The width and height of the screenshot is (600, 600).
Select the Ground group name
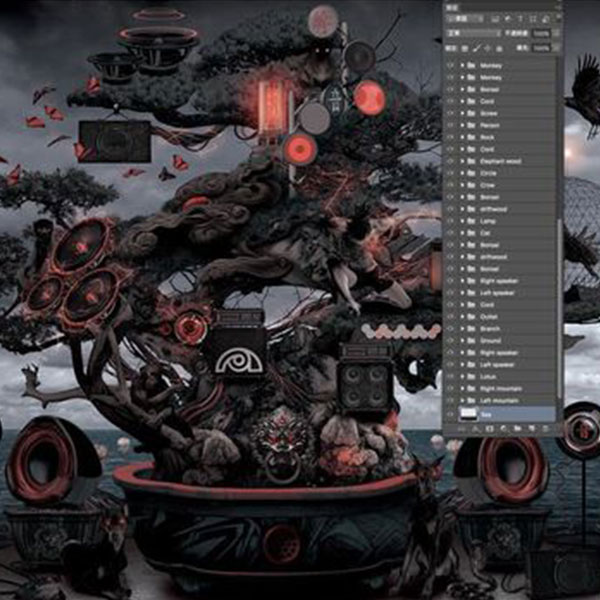coord(490,341)
